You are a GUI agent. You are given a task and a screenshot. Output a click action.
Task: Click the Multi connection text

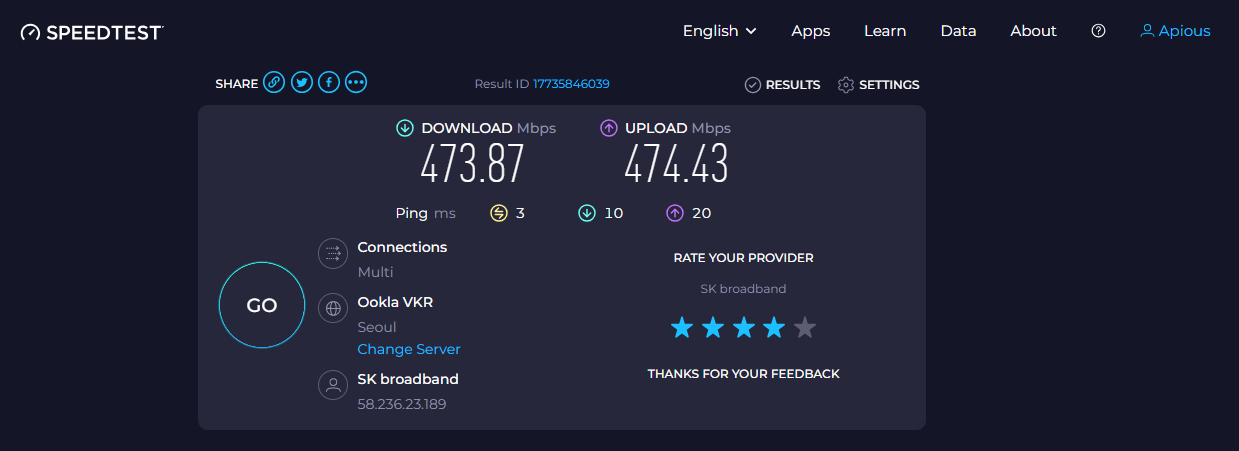(x=375, y=272)
